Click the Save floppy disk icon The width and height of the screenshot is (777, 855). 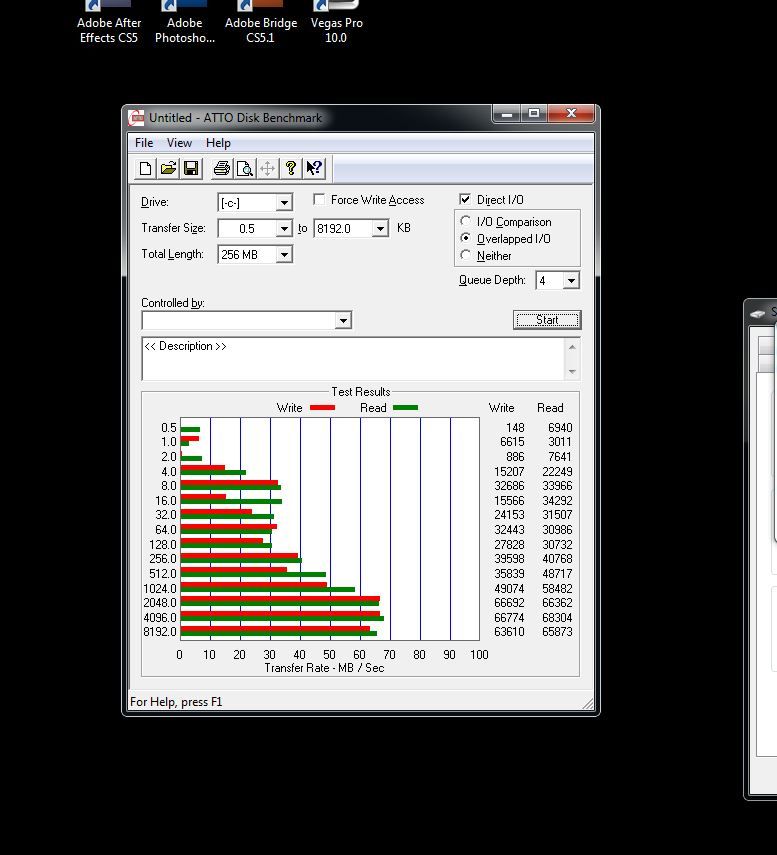pos(191,169)
